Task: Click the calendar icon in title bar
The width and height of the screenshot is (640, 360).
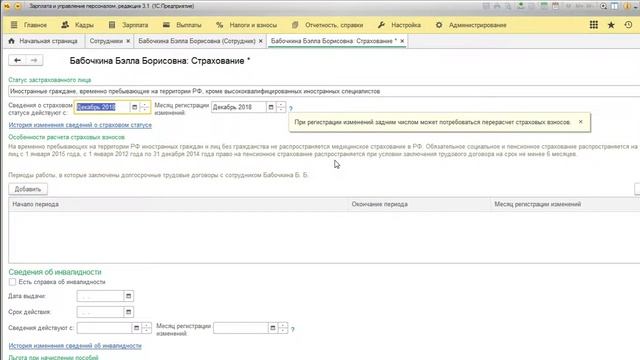Action: coord(556,6)
